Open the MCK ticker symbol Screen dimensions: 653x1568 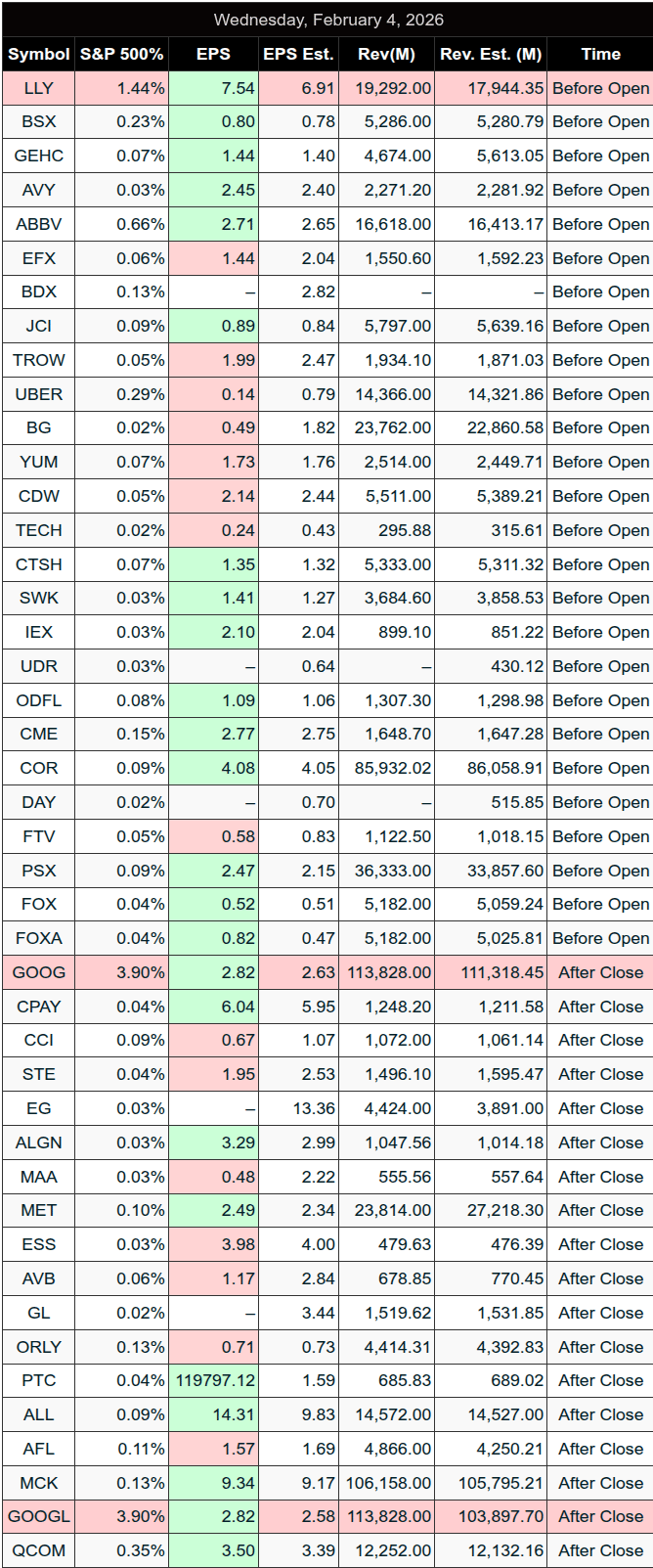click(39, 1483)
